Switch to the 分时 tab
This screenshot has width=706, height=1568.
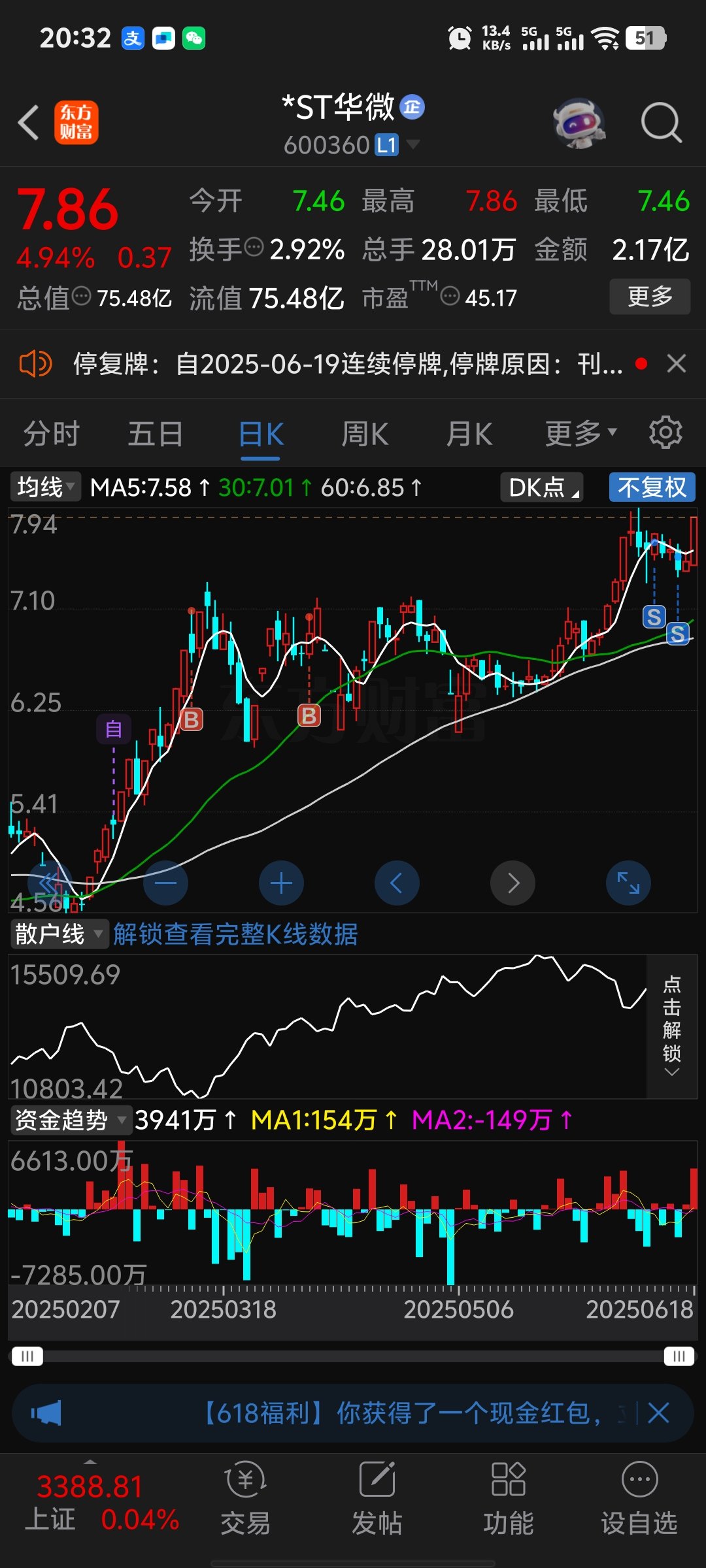tap(52, 433)
